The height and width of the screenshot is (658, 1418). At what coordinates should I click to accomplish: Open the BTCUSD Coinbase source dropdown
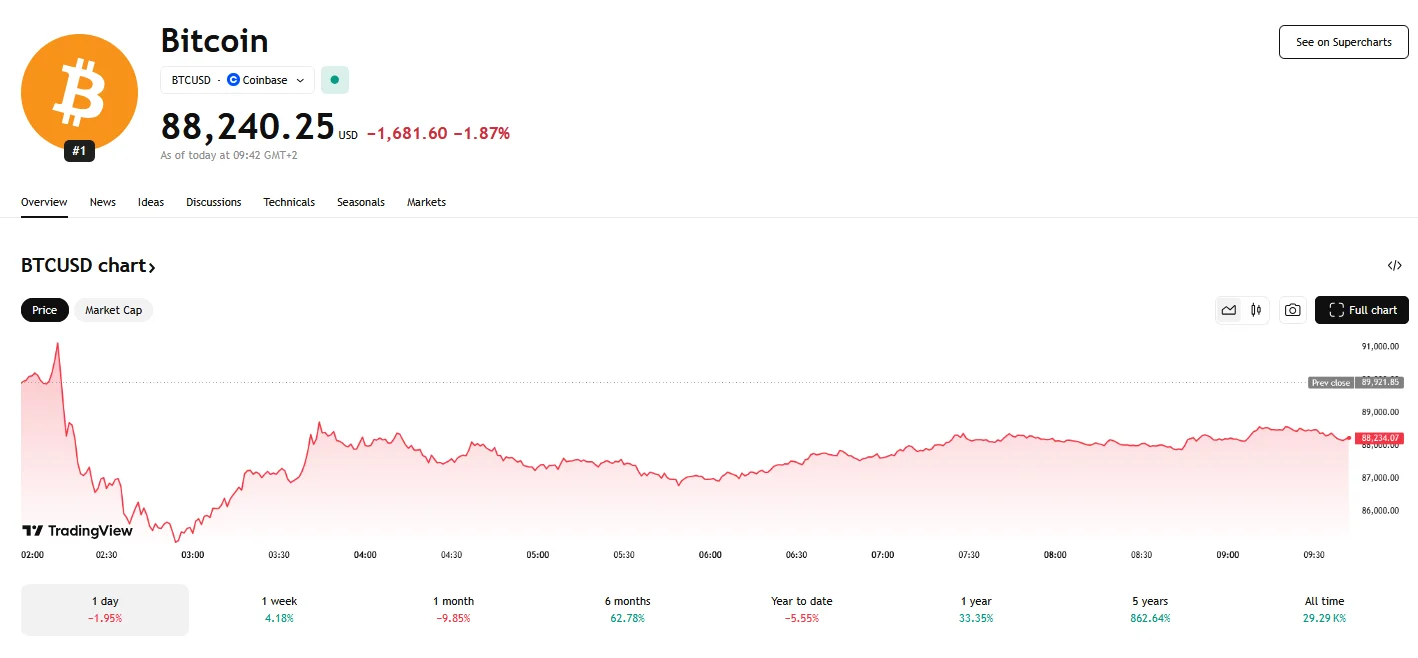[238, 80]
